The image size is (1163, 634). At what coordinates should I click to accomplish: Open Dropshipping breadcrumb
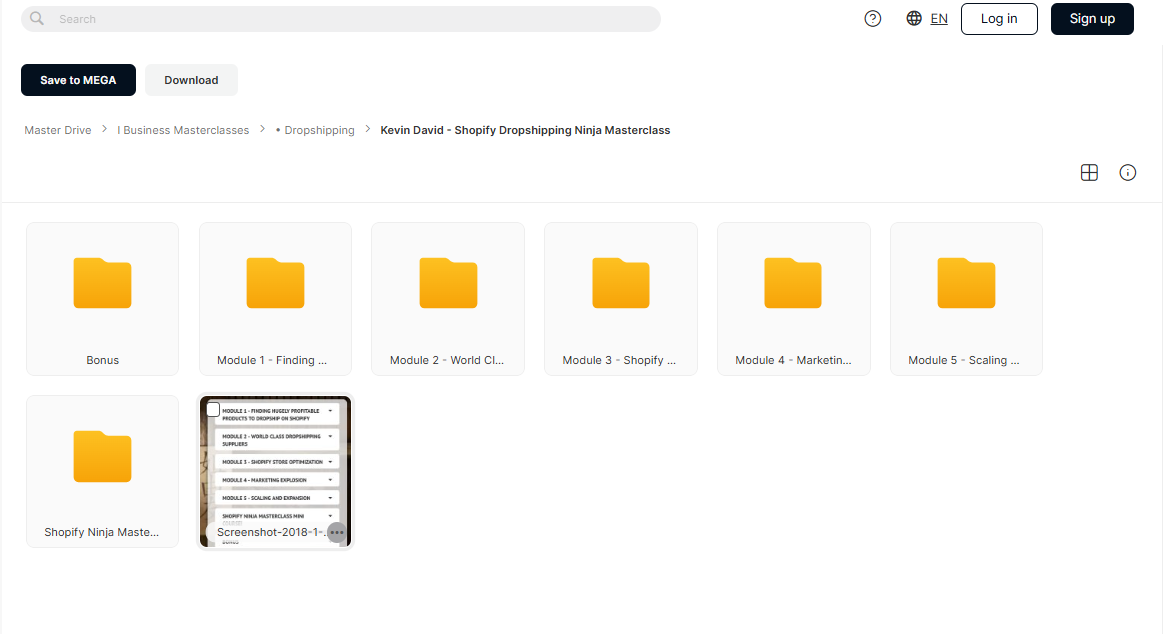pyautogui.click(x=315, y=130)
